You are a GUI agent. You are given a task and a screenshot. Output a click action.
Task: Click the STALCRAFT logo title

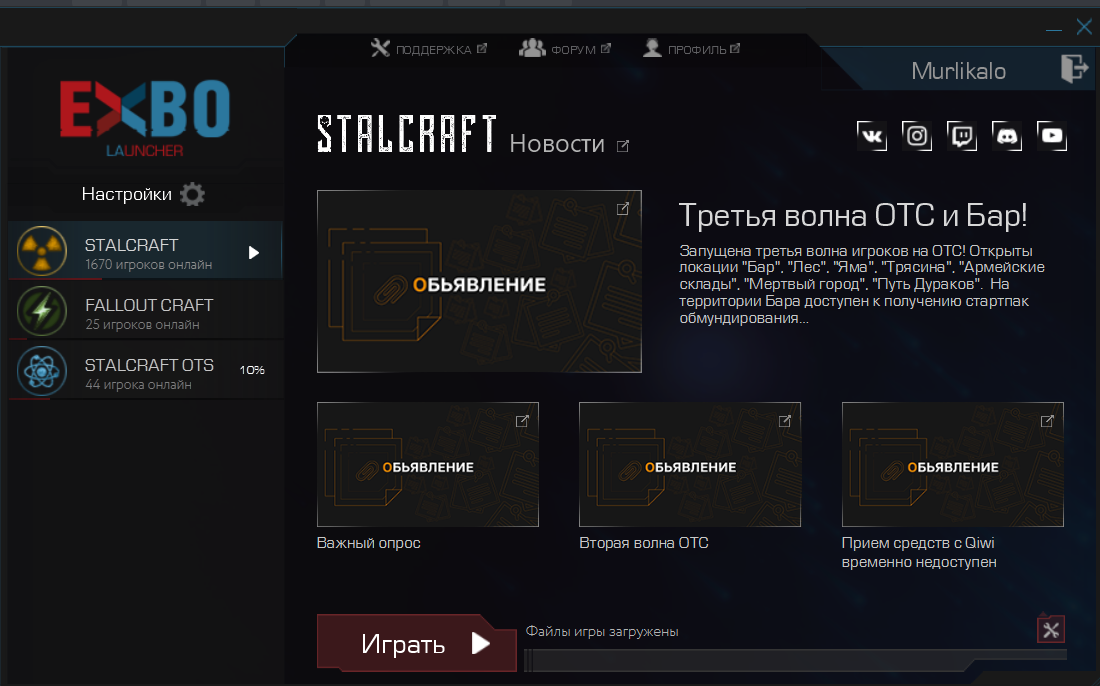click(407, 135)
